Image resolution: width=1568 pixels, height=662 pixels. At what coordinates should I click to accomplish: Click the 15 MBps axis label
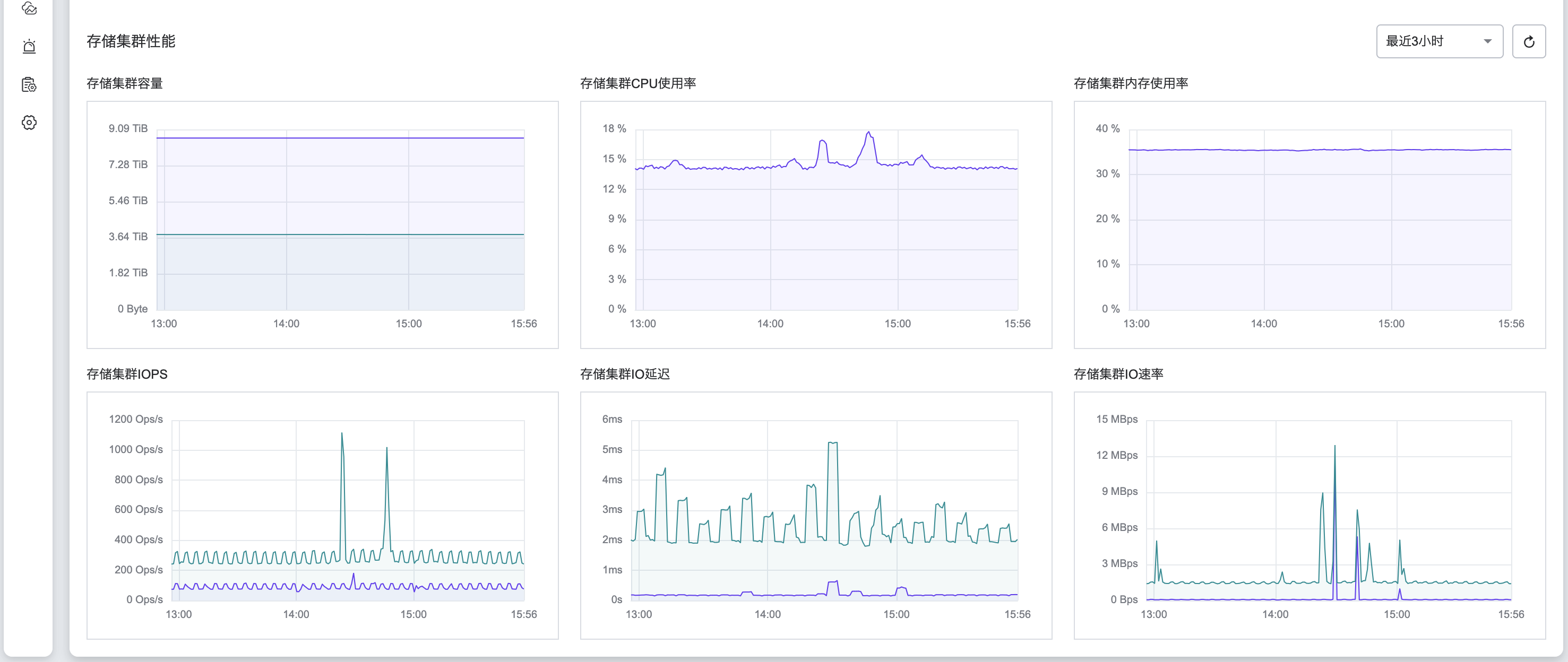(1117, 420)
